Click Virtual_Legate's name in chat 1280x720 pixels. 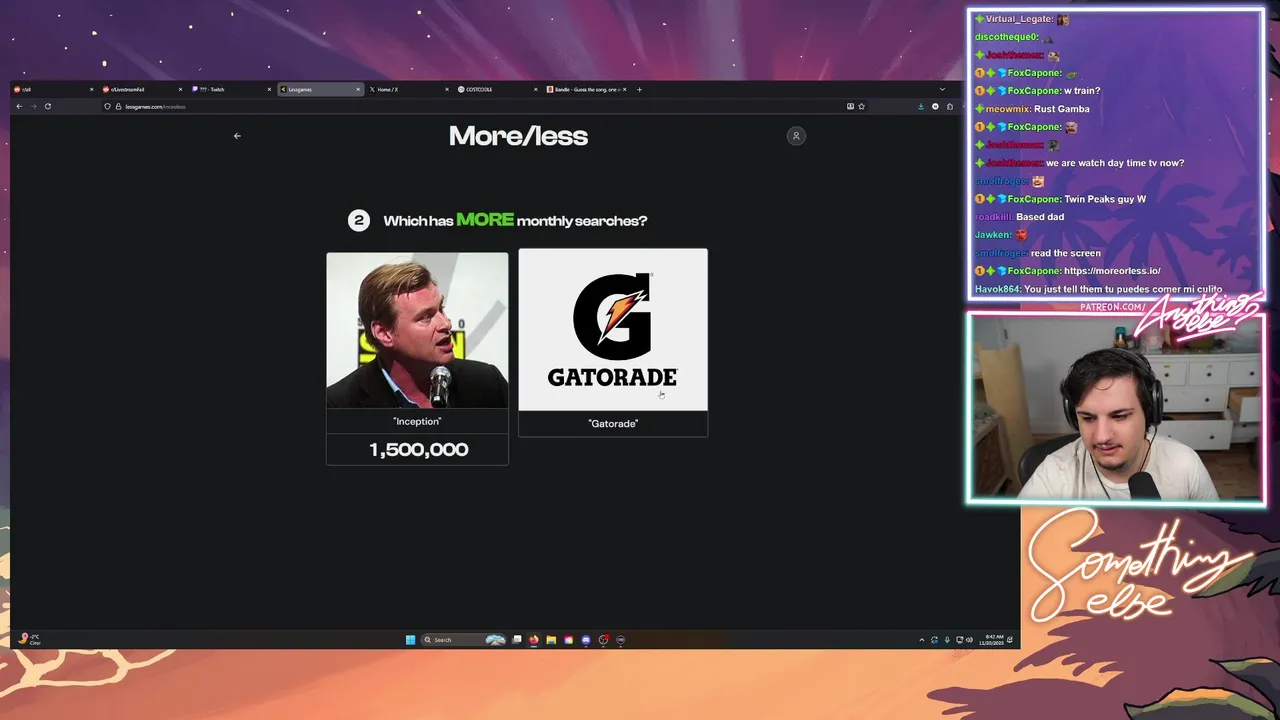click(x=1018, y=19)
